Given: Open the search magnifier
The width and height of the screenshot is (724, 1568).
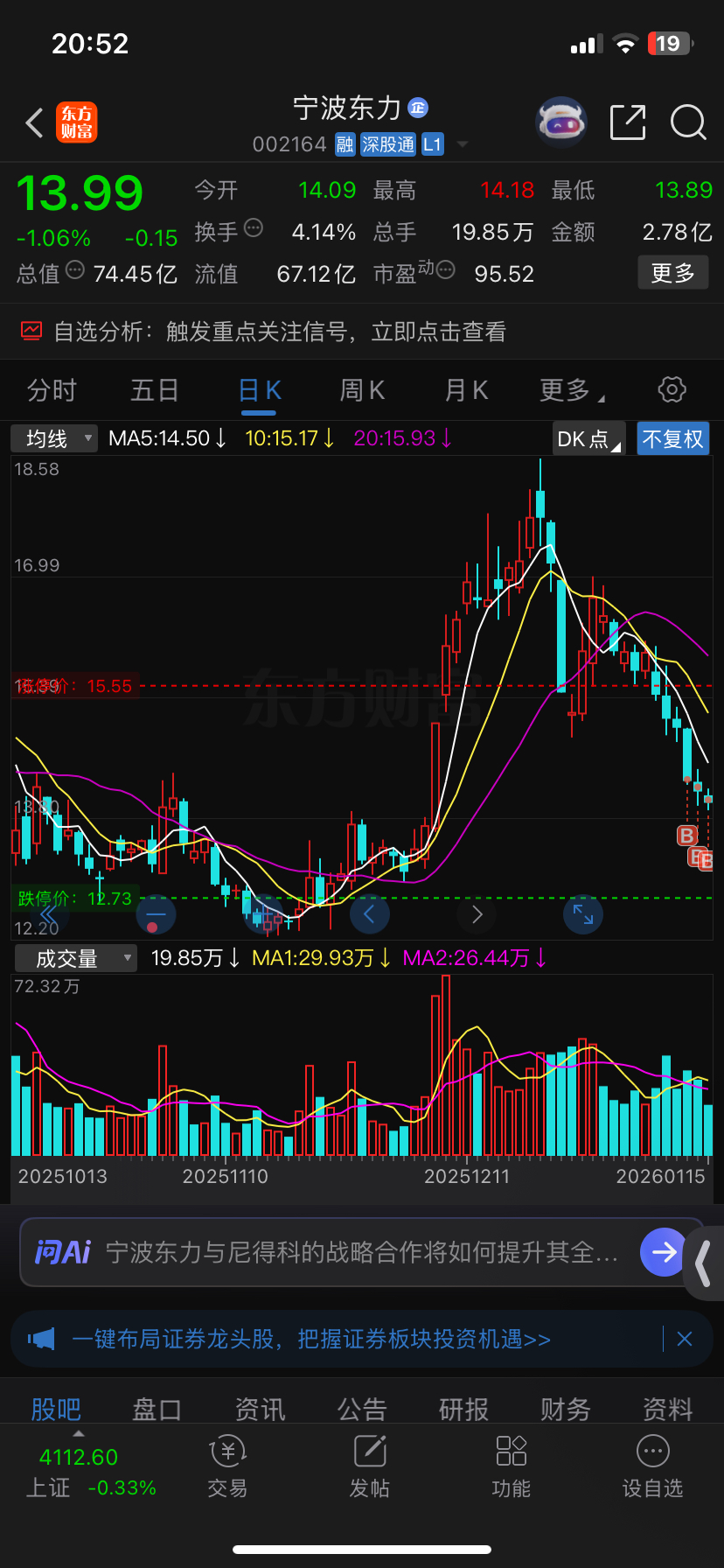Looking at the screenshot, I should 688,122.
